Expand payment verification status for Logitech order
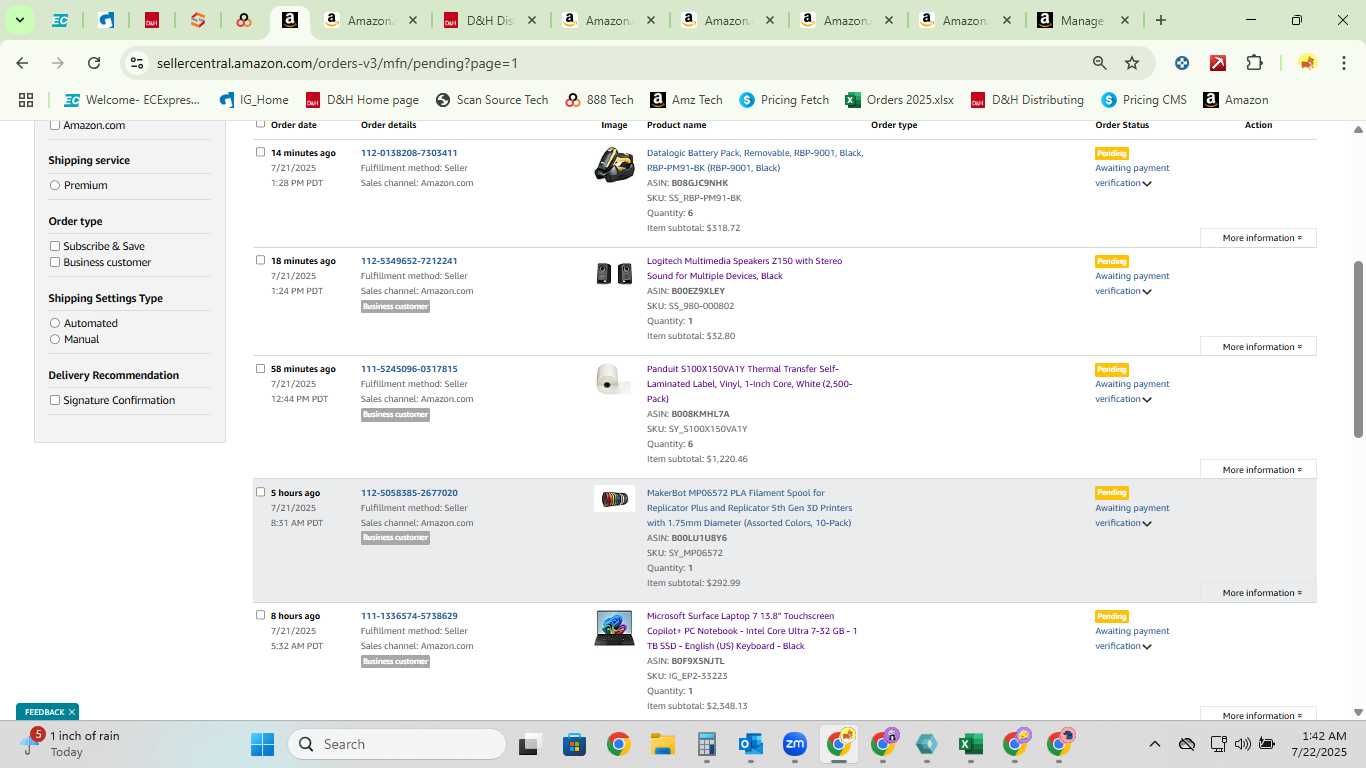This screenshot has width=1366, height=768. tap(1147, 291)
